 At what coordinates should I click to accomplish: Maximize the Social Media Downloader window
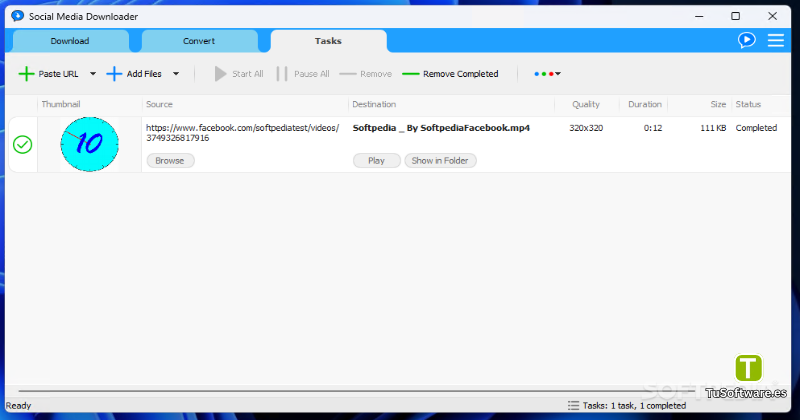[x=736, y=16]
